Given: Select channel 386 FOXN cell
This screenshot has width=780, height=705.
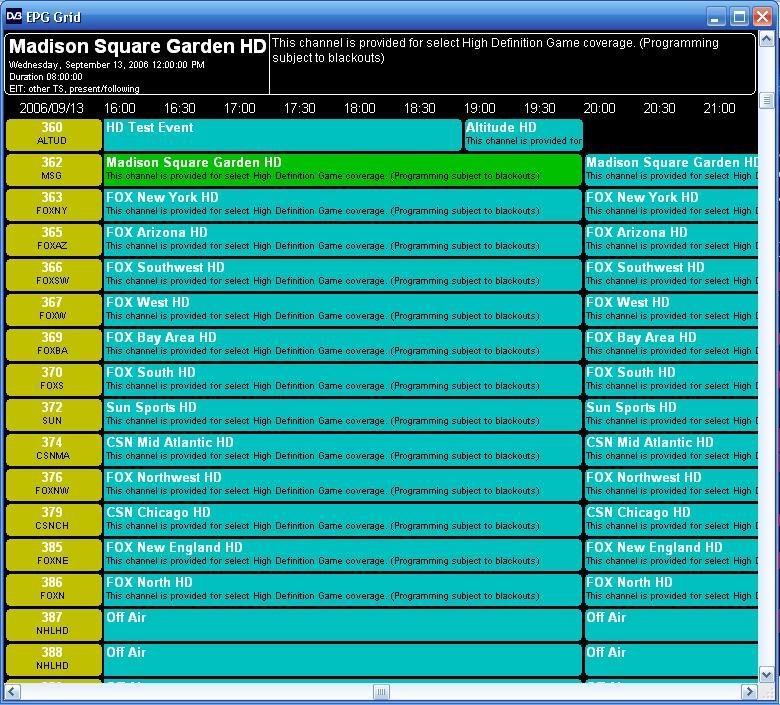Looking at the screenshot, I should [x=53, y=589].
